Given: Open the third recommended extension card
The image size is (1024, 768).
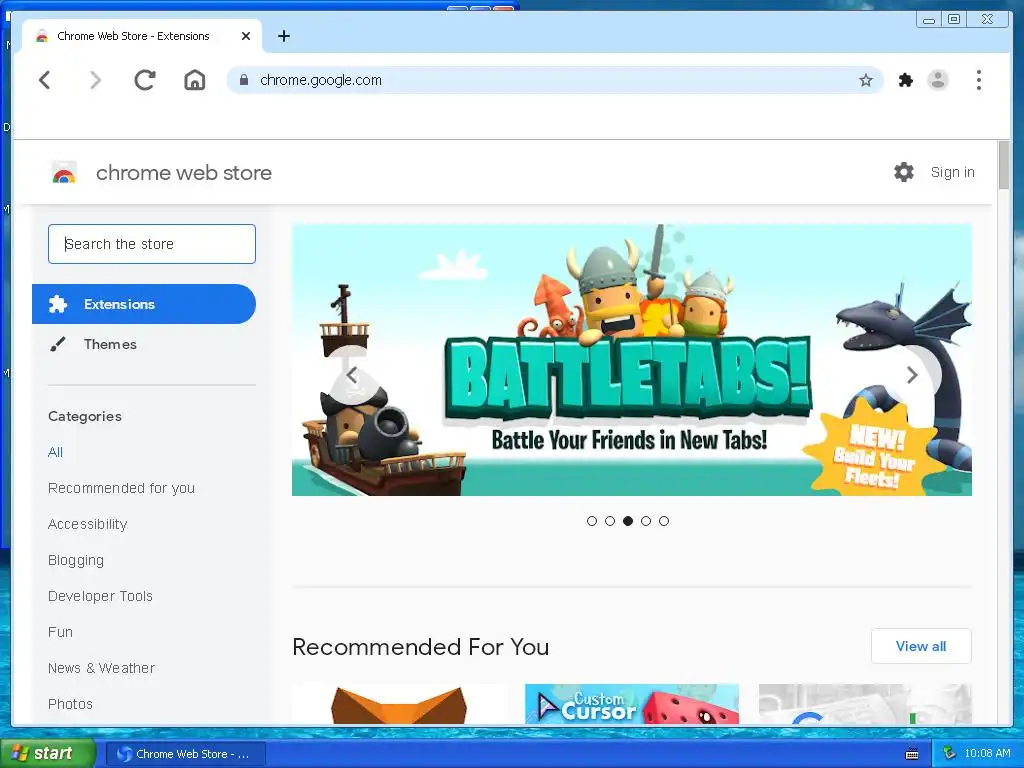Looking at the screenshot, I should click(865, 704).
